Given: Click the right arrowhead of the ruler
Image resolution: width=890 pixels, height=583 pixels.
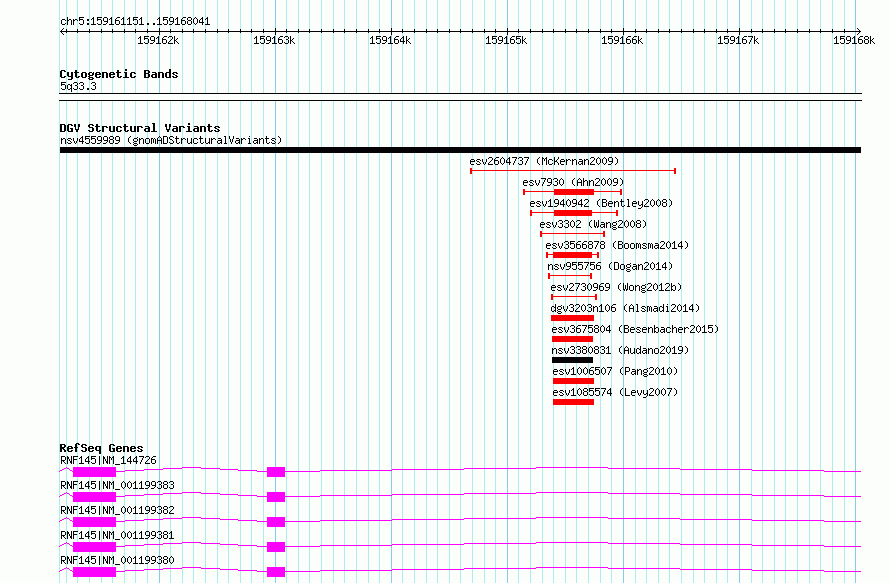Looking at the screenshot, I should [858, 32].
